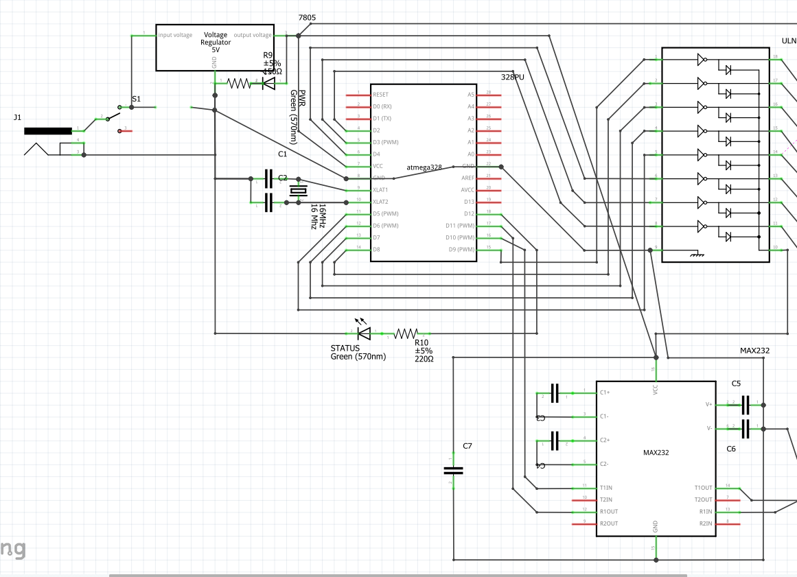Click the A5 pin label
The width and height of the screenshot is (797, 577).
coord(471,95)
